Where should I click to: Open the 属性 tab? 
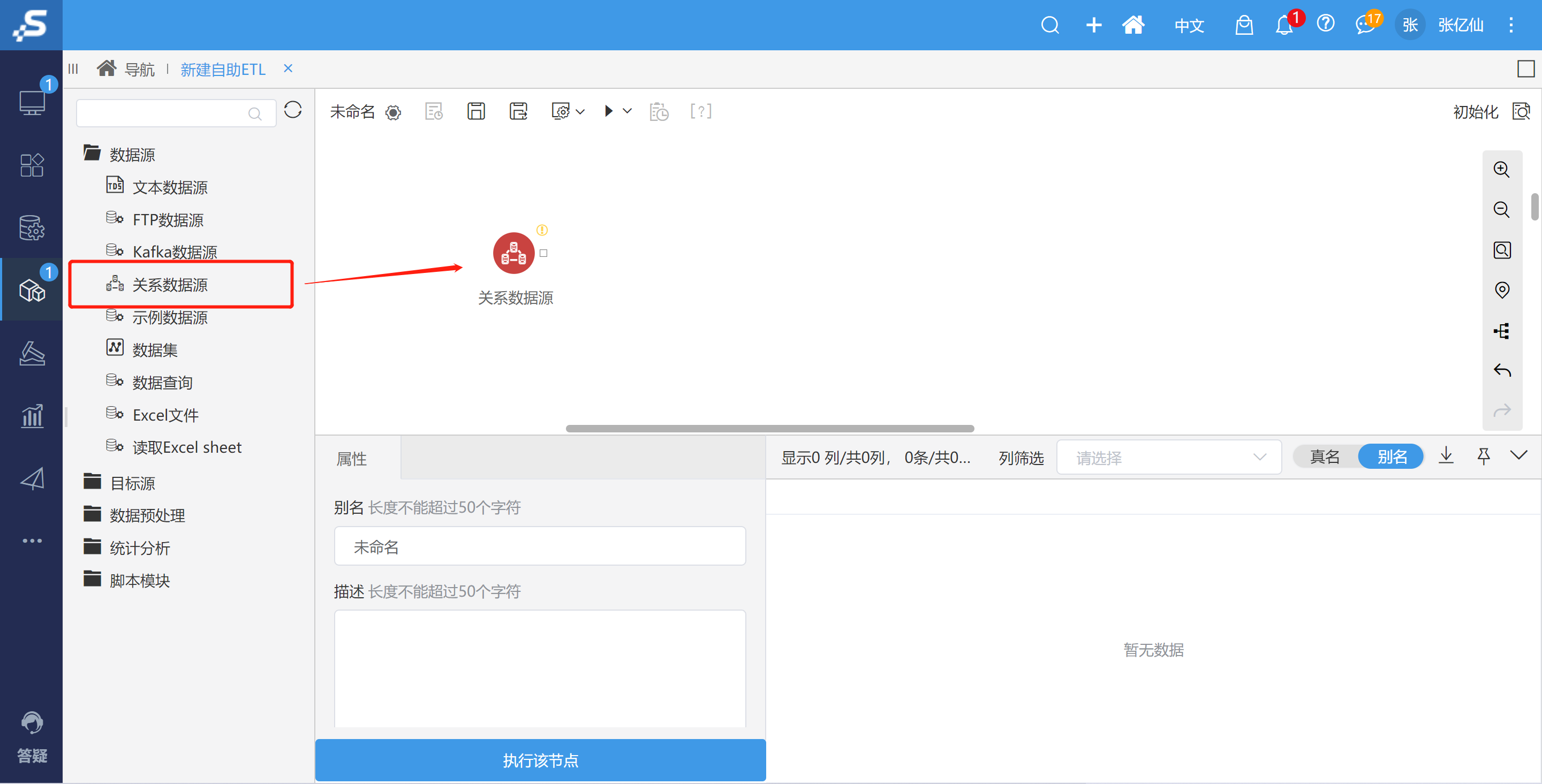pos(351,459)
